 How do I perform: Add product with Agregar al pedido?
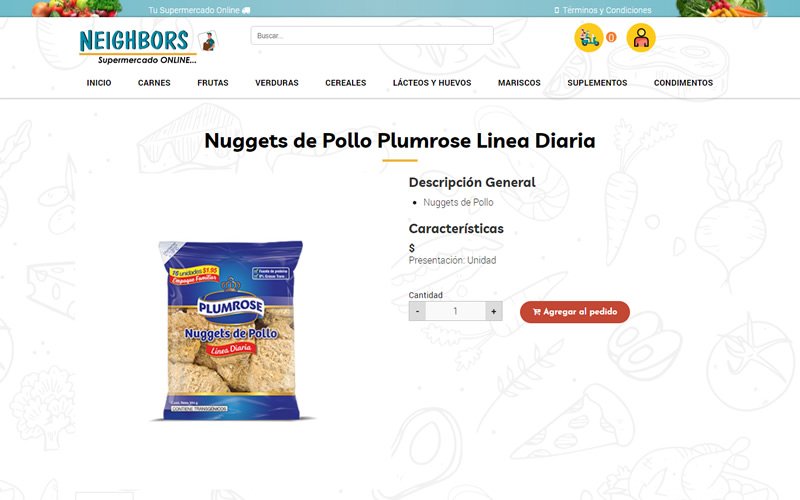(574, 312)
